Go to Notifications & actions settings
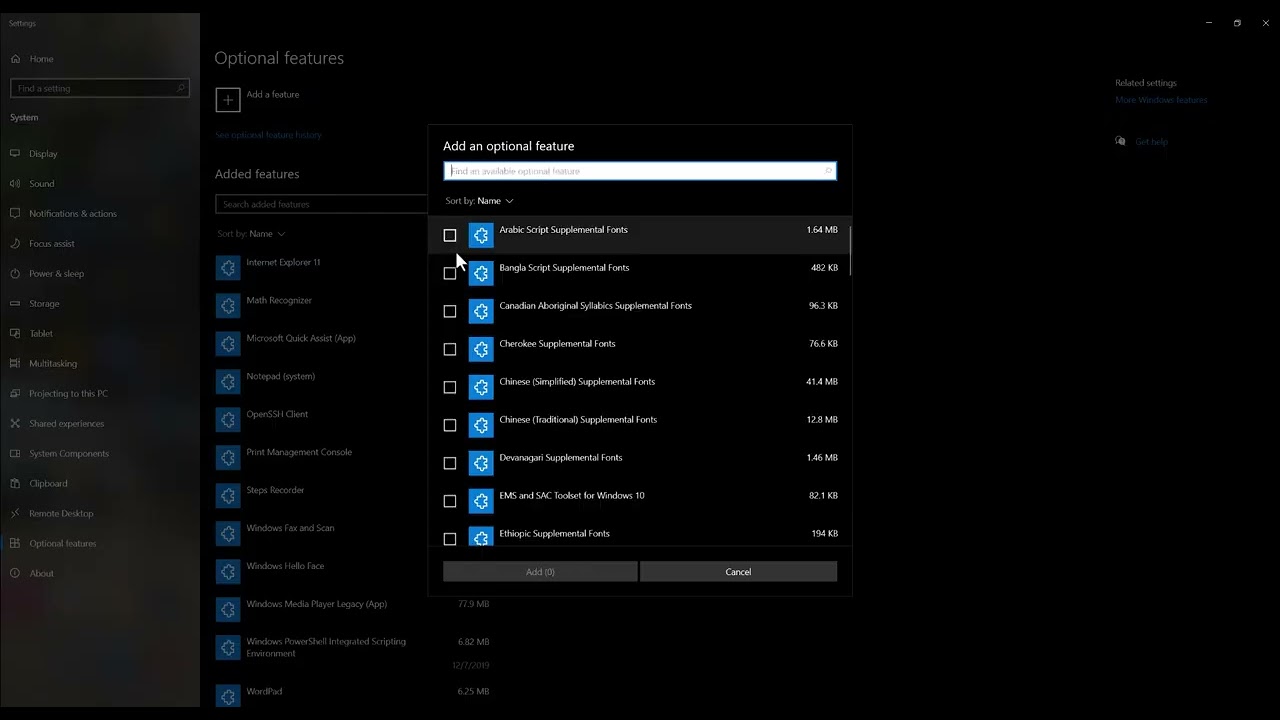 pyautogui.click(x=100, y=214)
